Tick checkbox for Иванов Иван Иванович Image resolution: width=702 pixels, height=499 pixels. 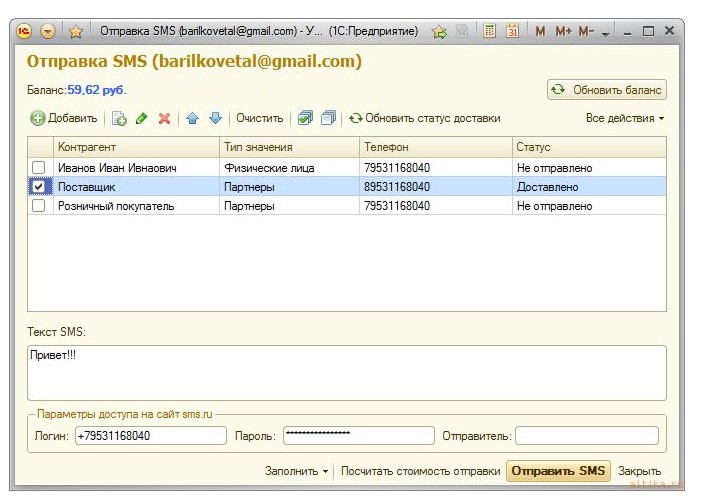coord(39,168)
